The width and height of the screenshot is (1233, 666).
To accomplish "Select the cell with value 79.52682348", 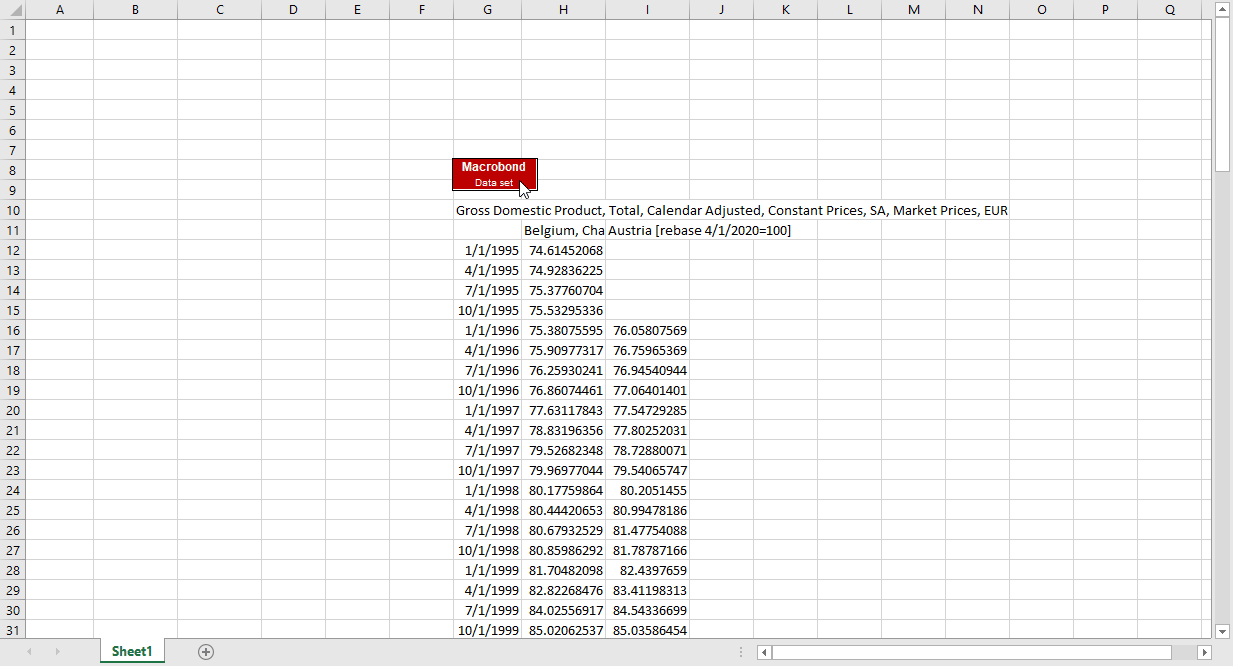I will pyautogui.click(x=563, y=450).
